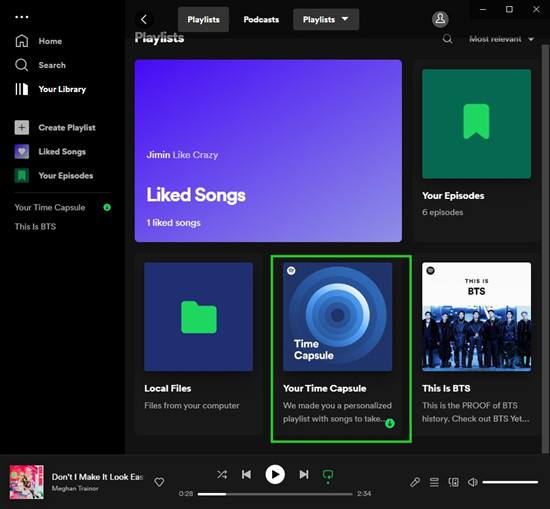This screenshot has height=509, width=550.
Task: Go to Home in sidebar
Action: click(x=39, y=41)
